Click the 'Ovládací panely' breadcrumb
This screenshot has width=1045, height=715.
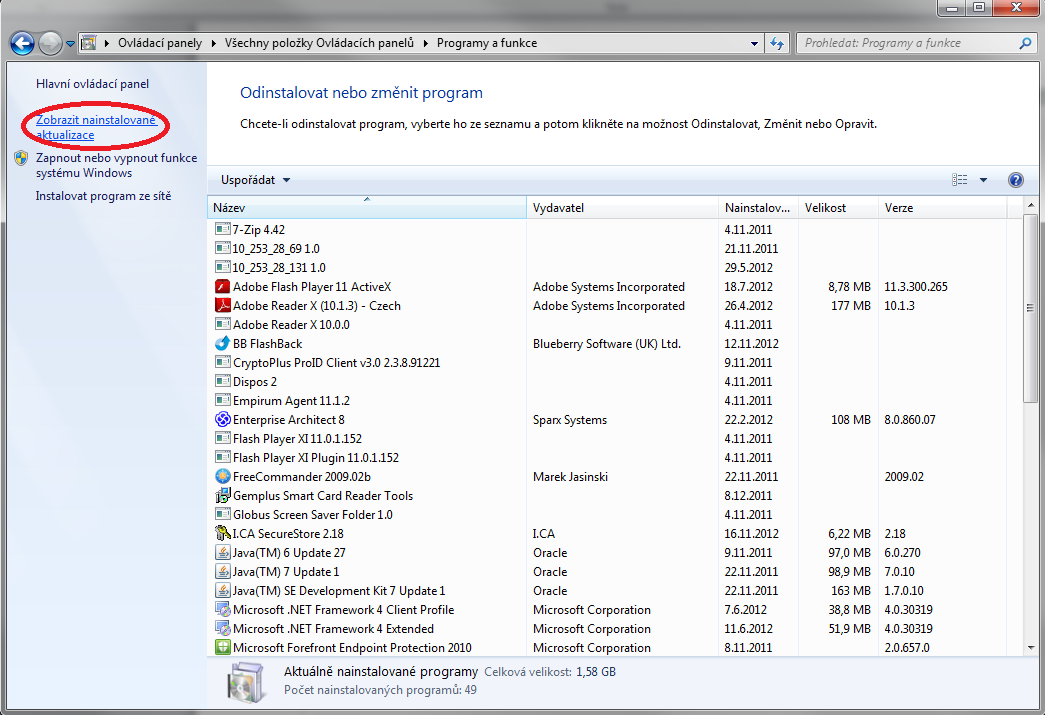(160, 43)
